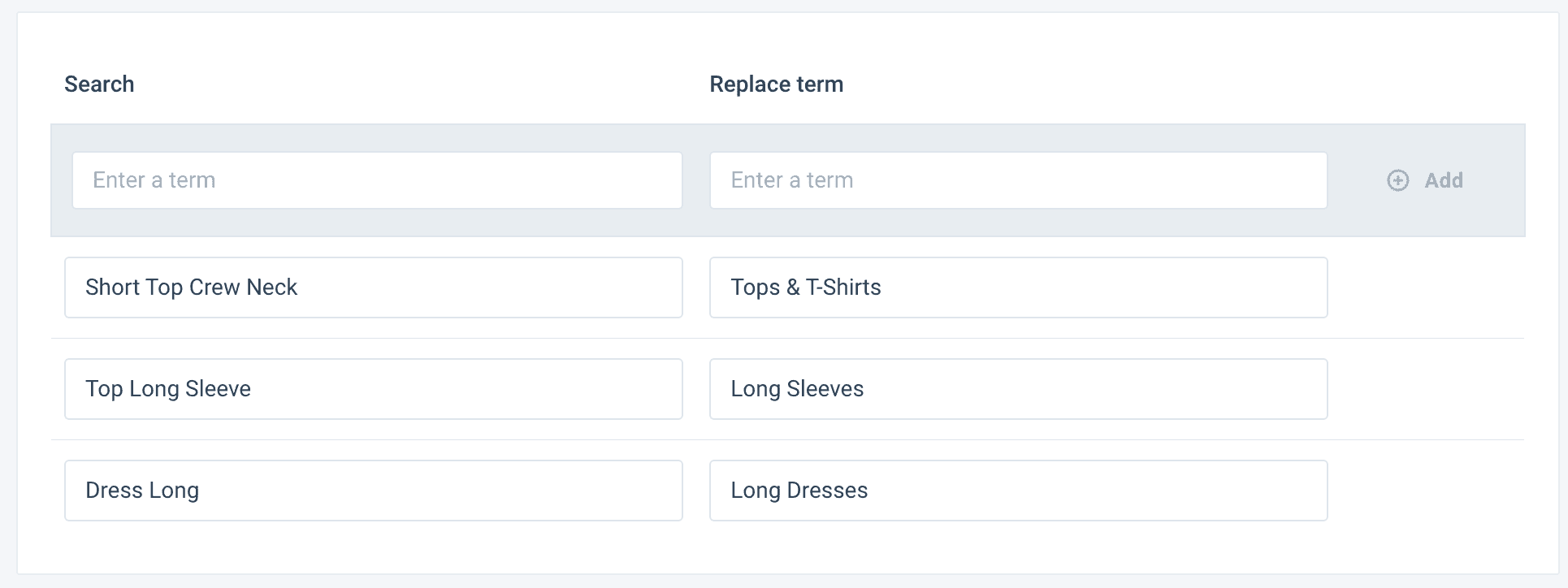Click the word "Sleeve" in "Top Long Sleeve"
Viewport: 1568px width, 588px height.
218,389
